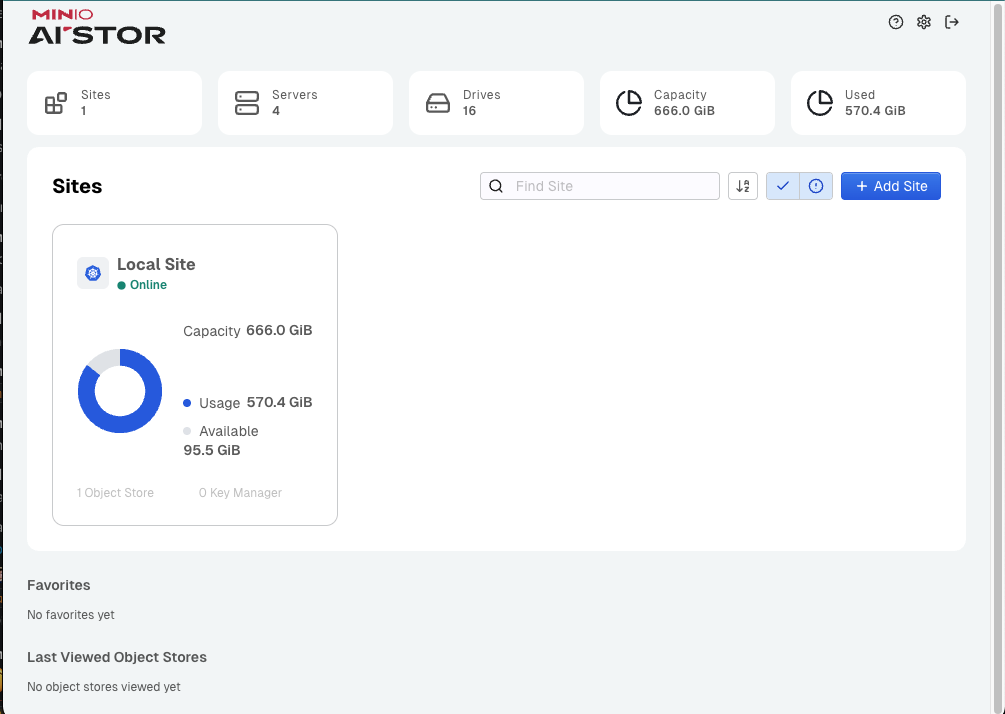
Task: Open the Local Site title
Action: tap(156, 264)
